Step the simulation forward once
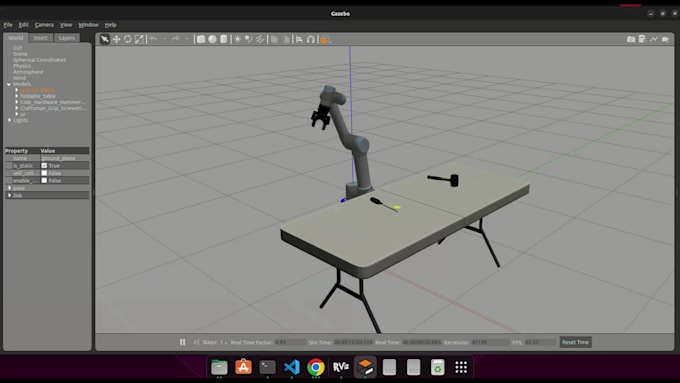 (x=196, y=342)
